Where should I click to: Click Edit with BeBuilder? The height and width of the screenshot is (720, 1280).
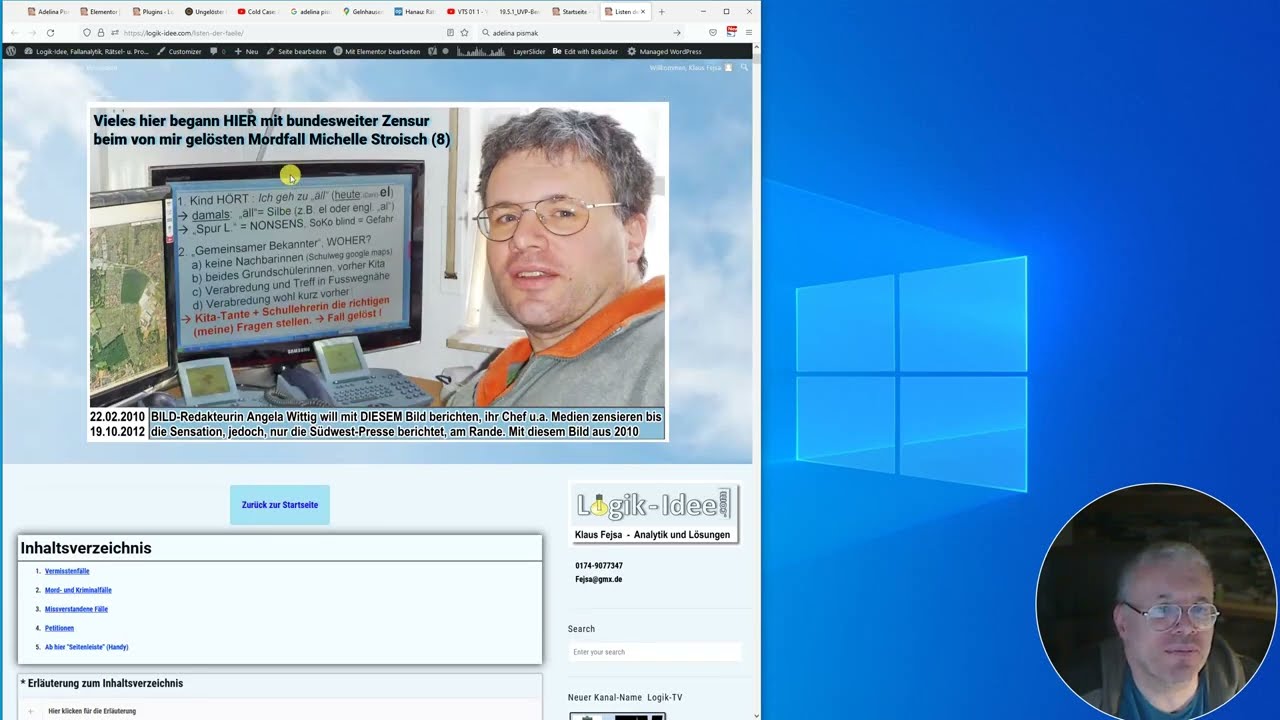[585, 51]
